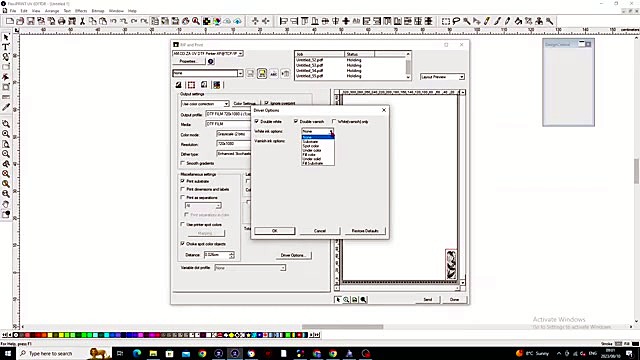This screenshot has width=640, height=360.
Task: Choose Spot color in White ink options list
Action: [318, 146]
